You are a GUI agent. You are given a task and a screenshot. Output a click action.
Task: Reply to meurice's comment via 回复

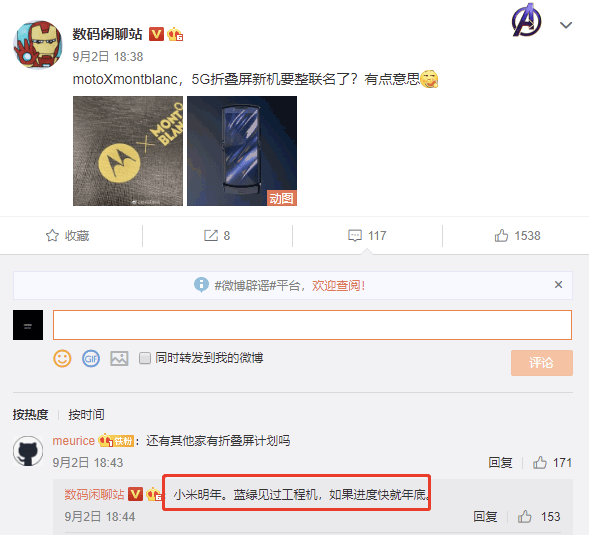(x=500, y=462)
